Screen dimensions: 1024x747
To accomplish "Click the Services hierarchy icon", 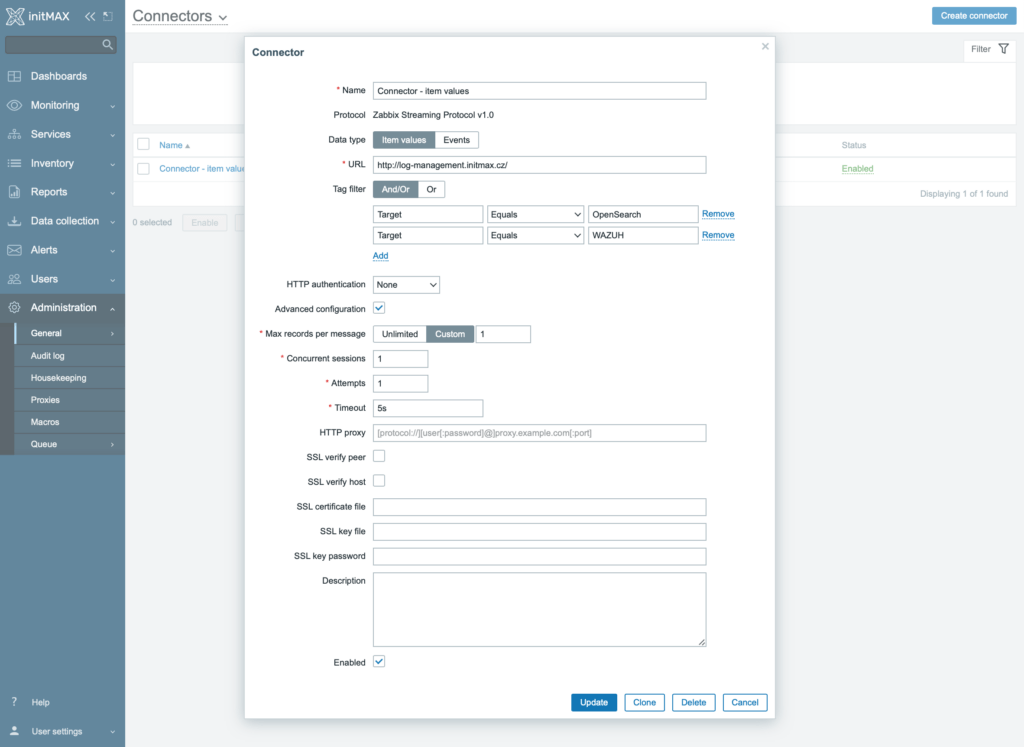I will (14, 135).
